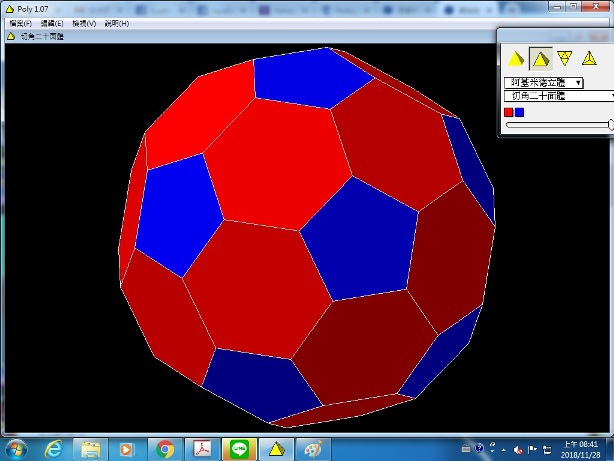The height and width of the screenshot is (461, 614).
Task: Open the 檢視(V) menu
Action: point(84,24)
